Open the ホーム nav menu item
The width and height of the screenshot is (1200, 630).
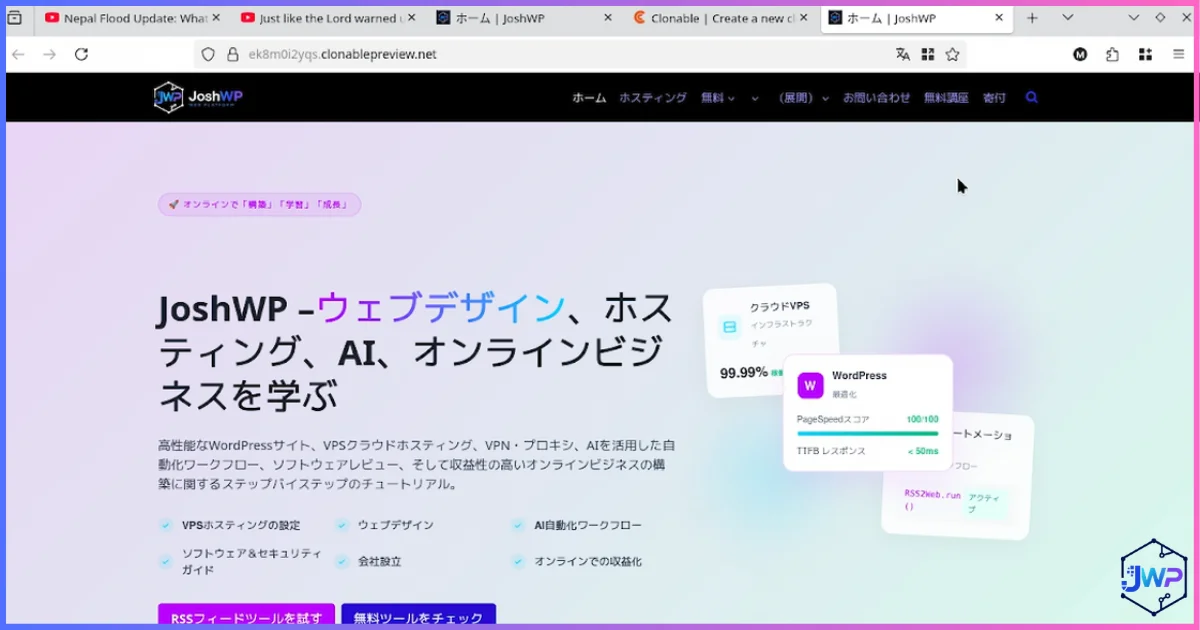coord(589,98)
